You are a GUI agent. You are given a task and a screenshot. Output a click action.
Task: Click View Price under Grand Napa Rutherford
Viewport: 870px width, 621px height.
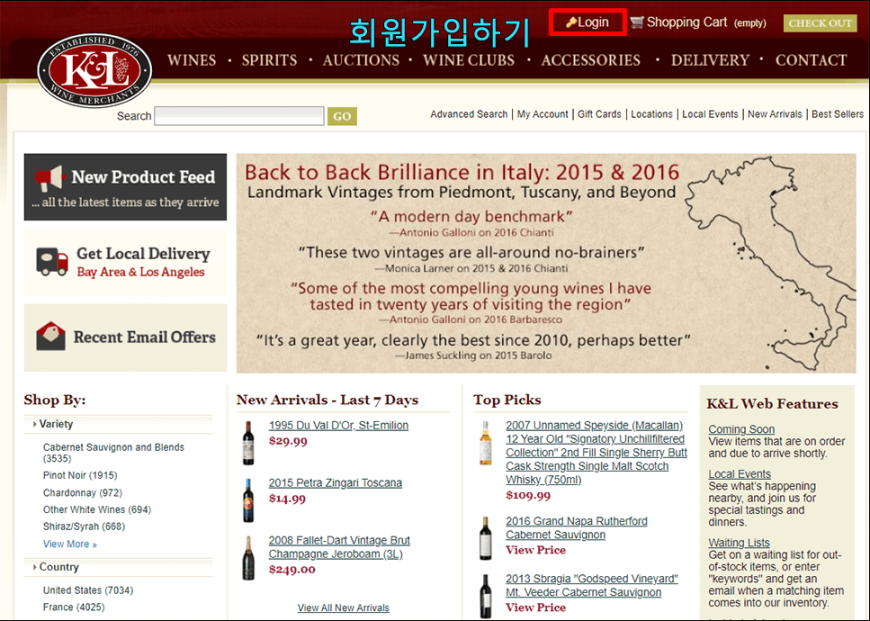(535, 550)
